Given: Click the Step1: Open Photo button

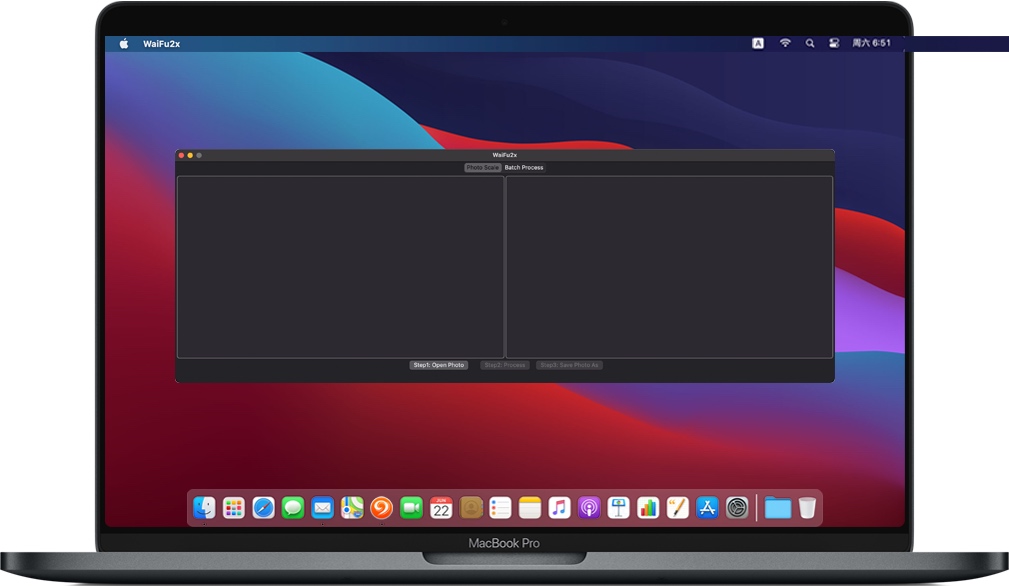Looking at the screenshot, I should (437, 365).
